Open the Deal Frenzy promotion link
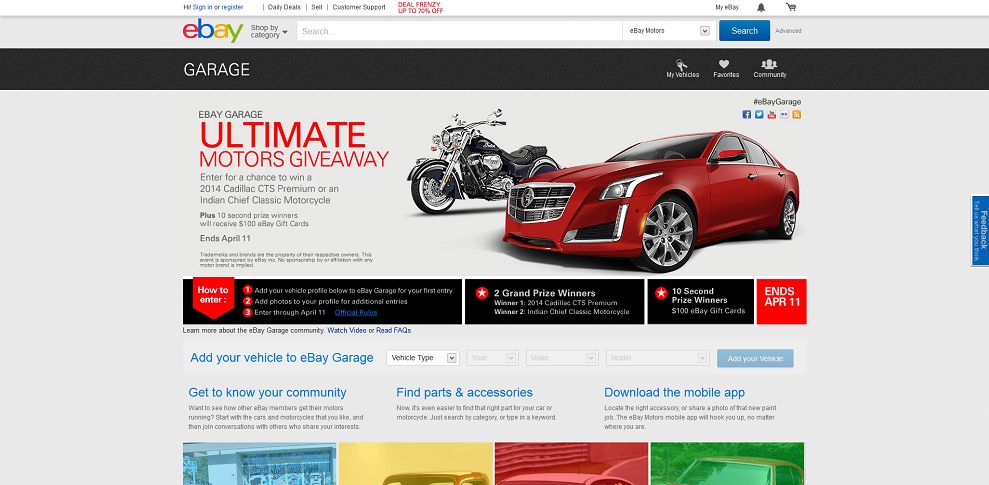The width and height of the screenshot is (989, 485). [420, 8]
